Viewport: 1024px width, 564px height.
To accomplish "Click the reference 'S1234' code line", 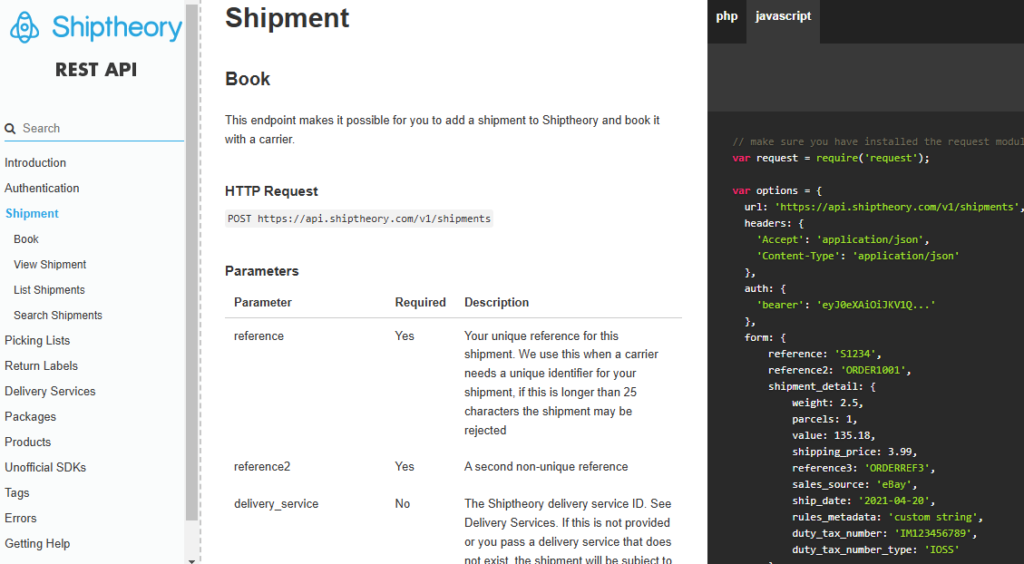I will [824, 354].
